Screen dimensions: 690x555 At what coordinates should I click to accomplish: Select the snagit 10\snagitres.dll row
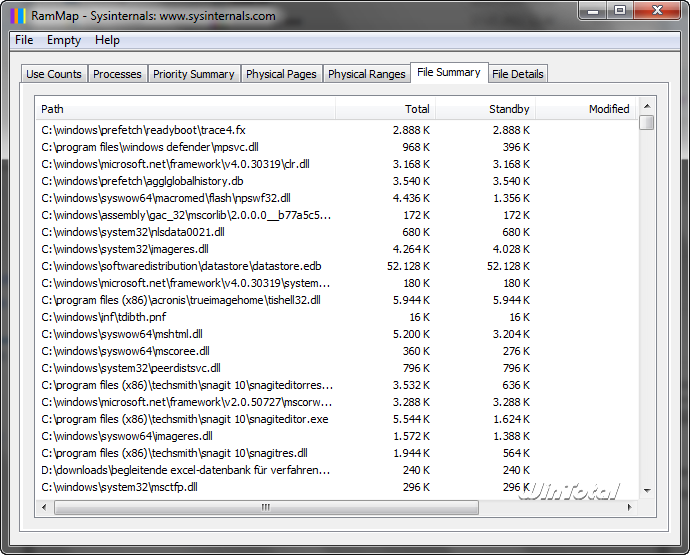(x=336, y=453)
